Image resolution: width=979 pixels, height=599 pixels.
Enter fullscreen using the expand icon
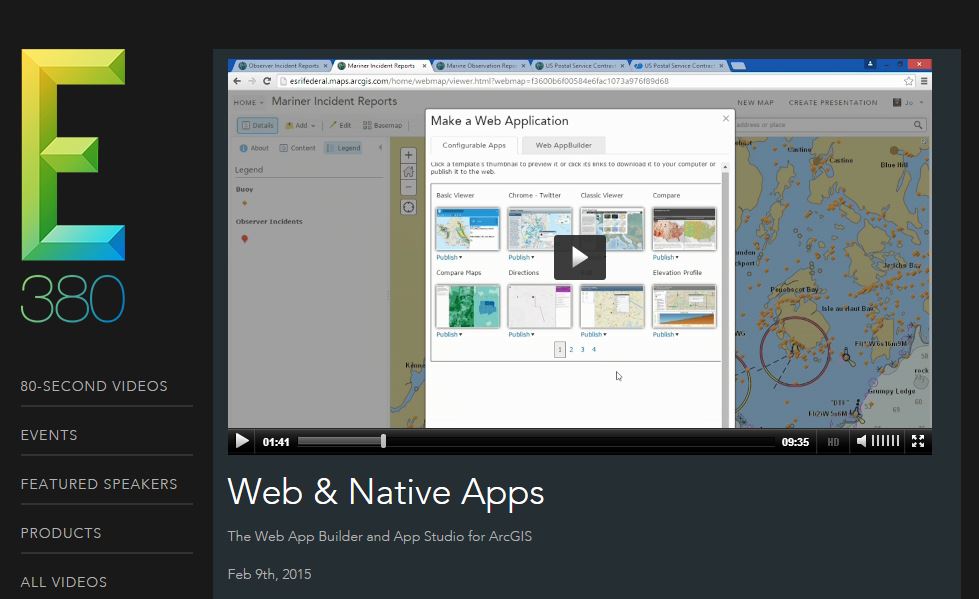click(x=918, y=441)
